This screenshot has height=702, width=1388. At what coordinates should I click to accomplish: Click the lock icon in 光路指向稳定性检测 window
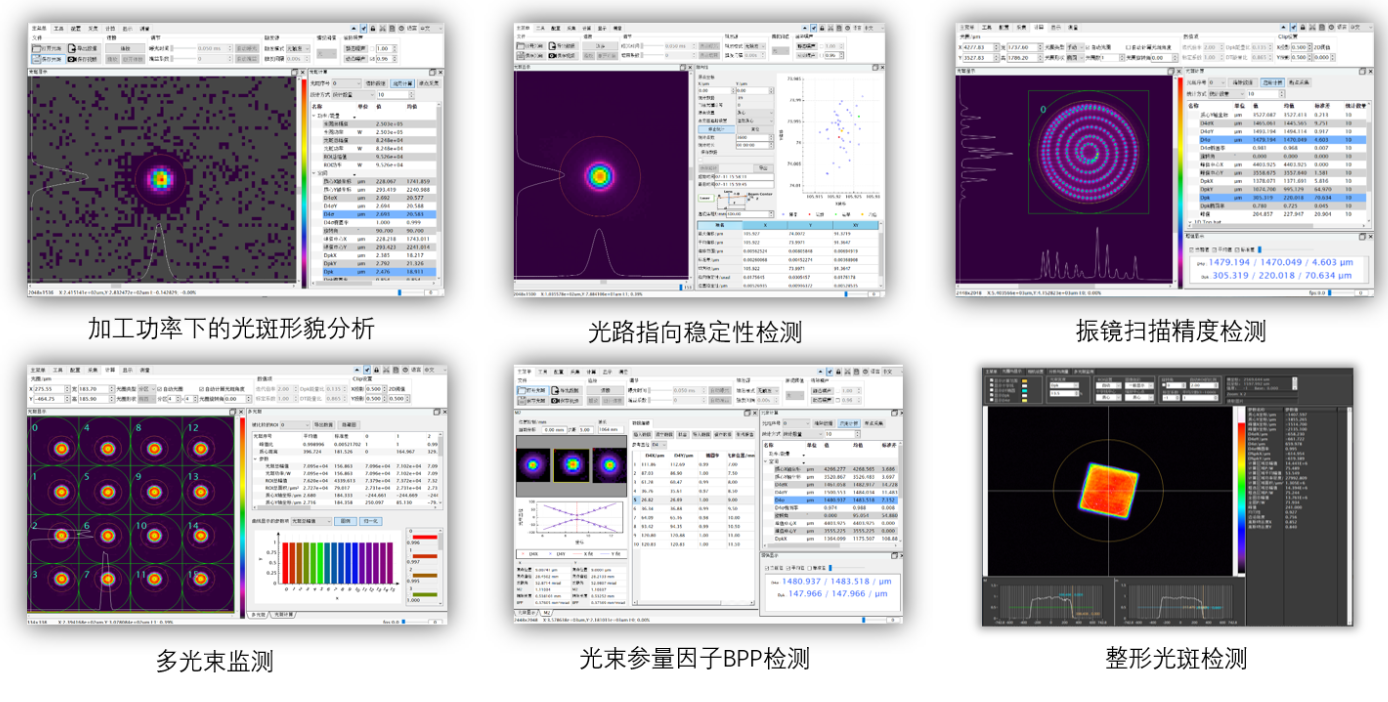[822, 28]
